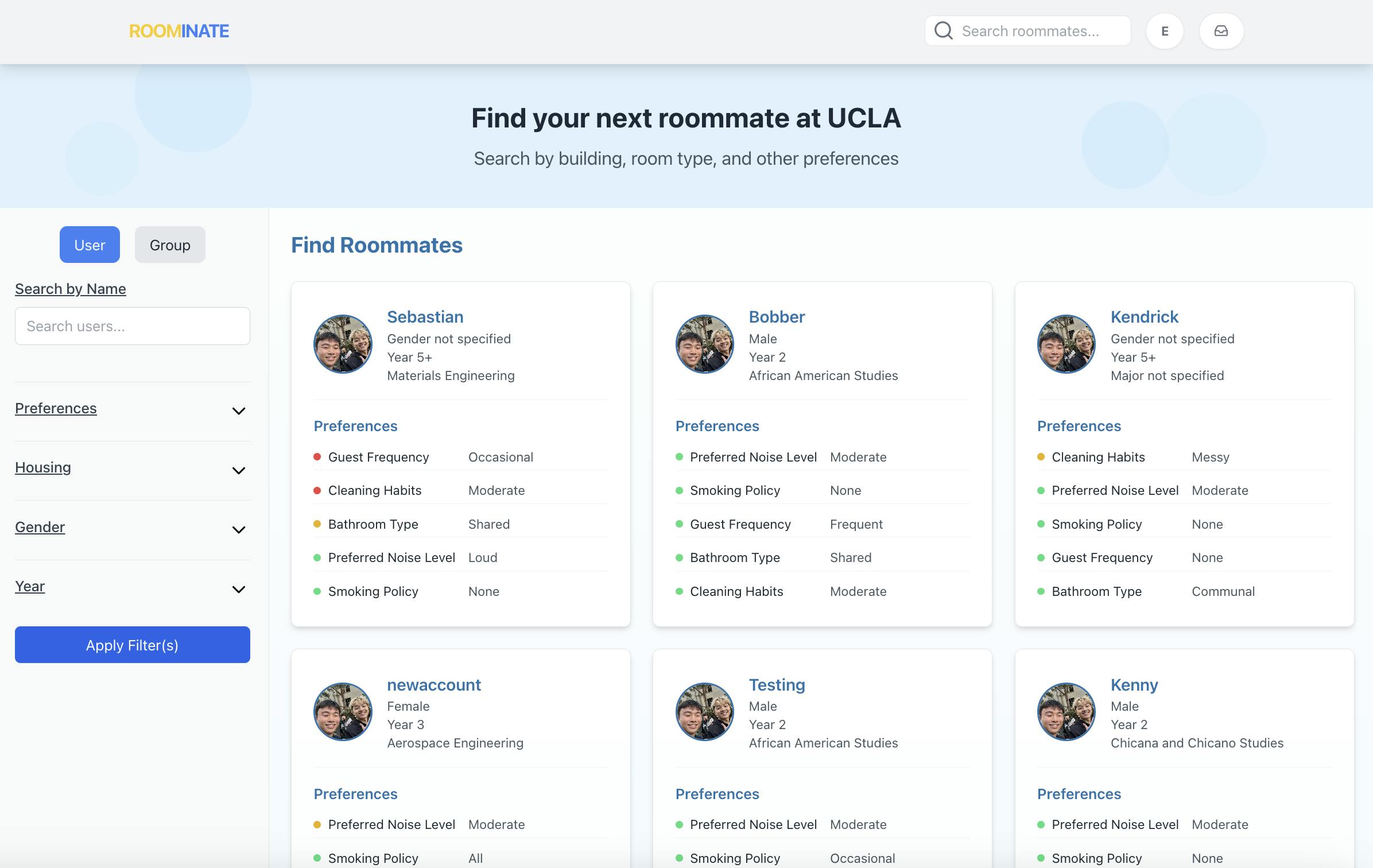
Task: Click Kendrick's profile photo
Action: [1066, 344]
